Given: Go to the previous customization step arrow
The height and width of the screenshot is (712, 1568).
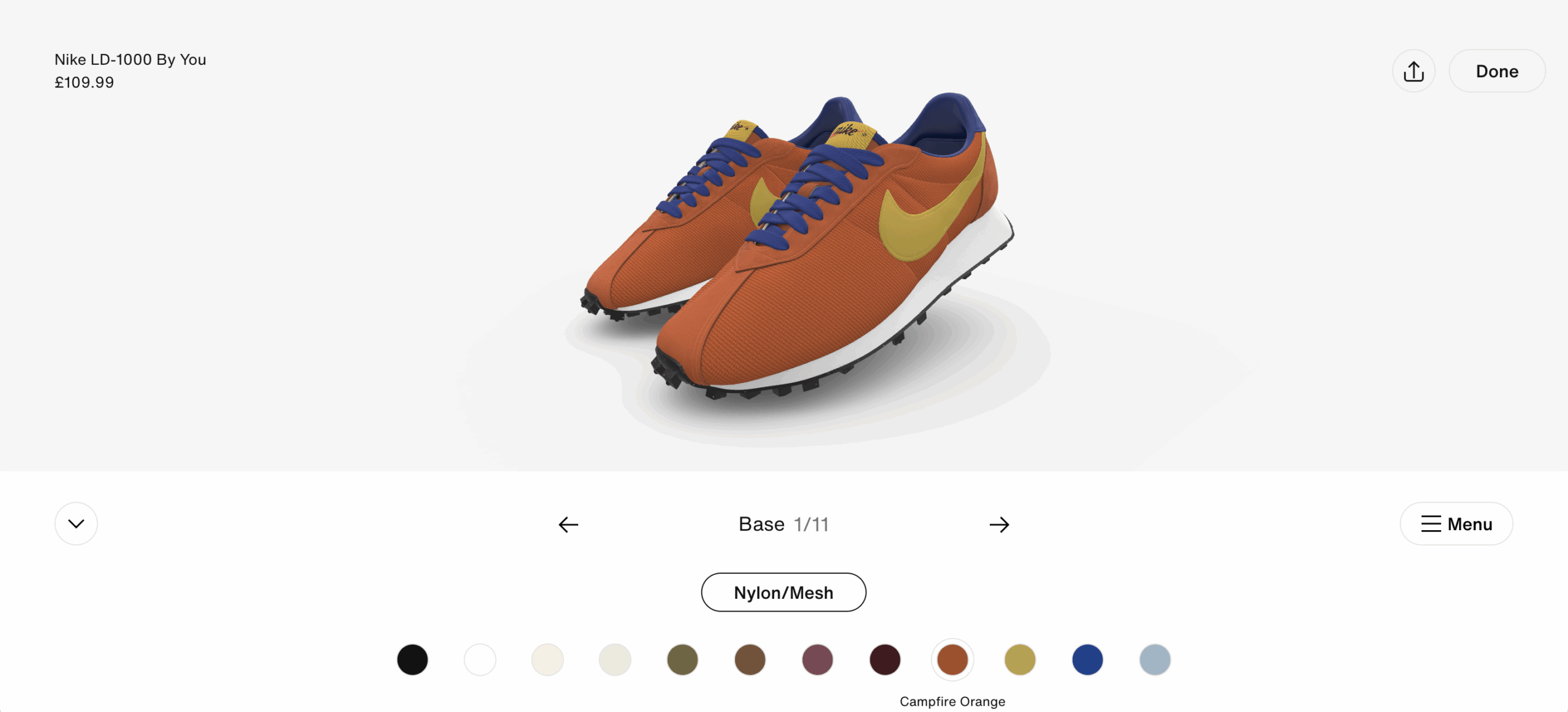Looking at the screenshot, I should click(568, 525).
